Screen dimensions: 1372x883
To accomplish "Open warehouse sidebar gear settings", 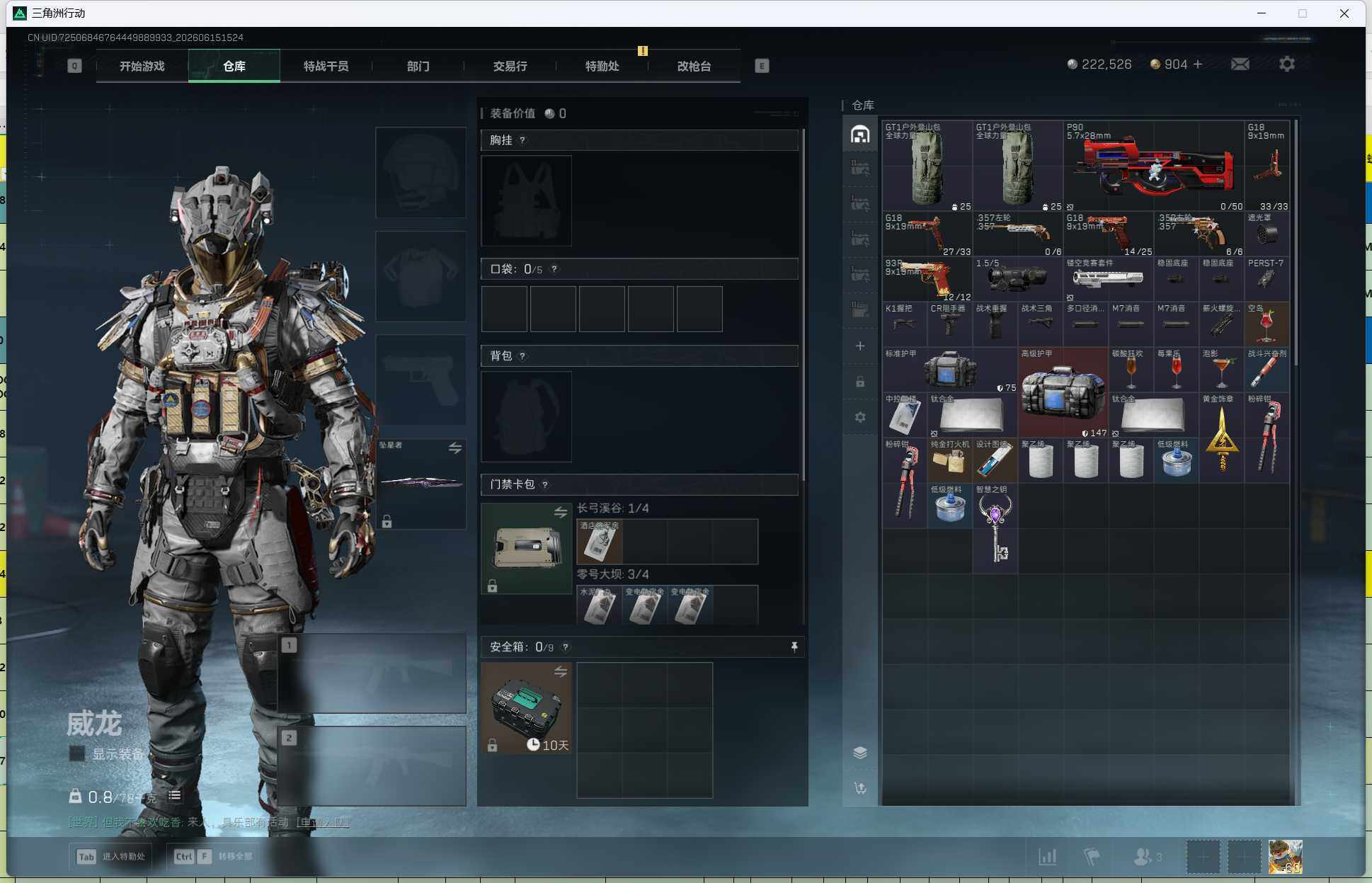I will [860, 417].
